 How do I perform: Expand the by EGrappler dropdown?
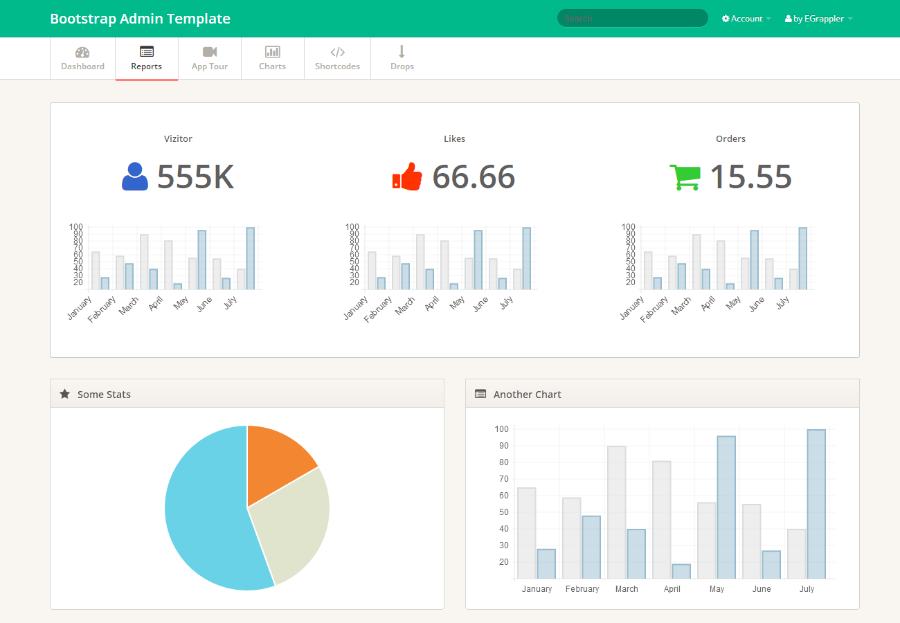[818, 18]
